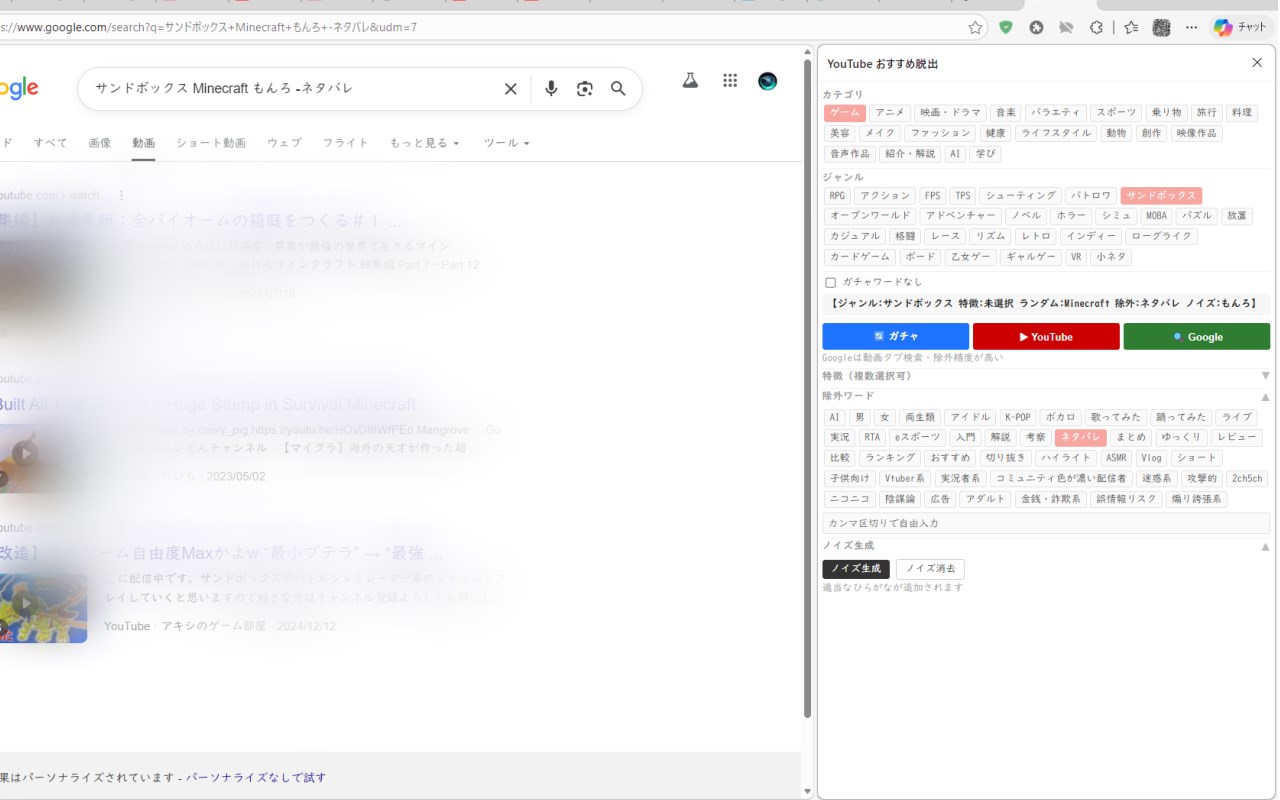Select the 紹介・解説 category tag
1280x800 pixels.
pos(911,154)
